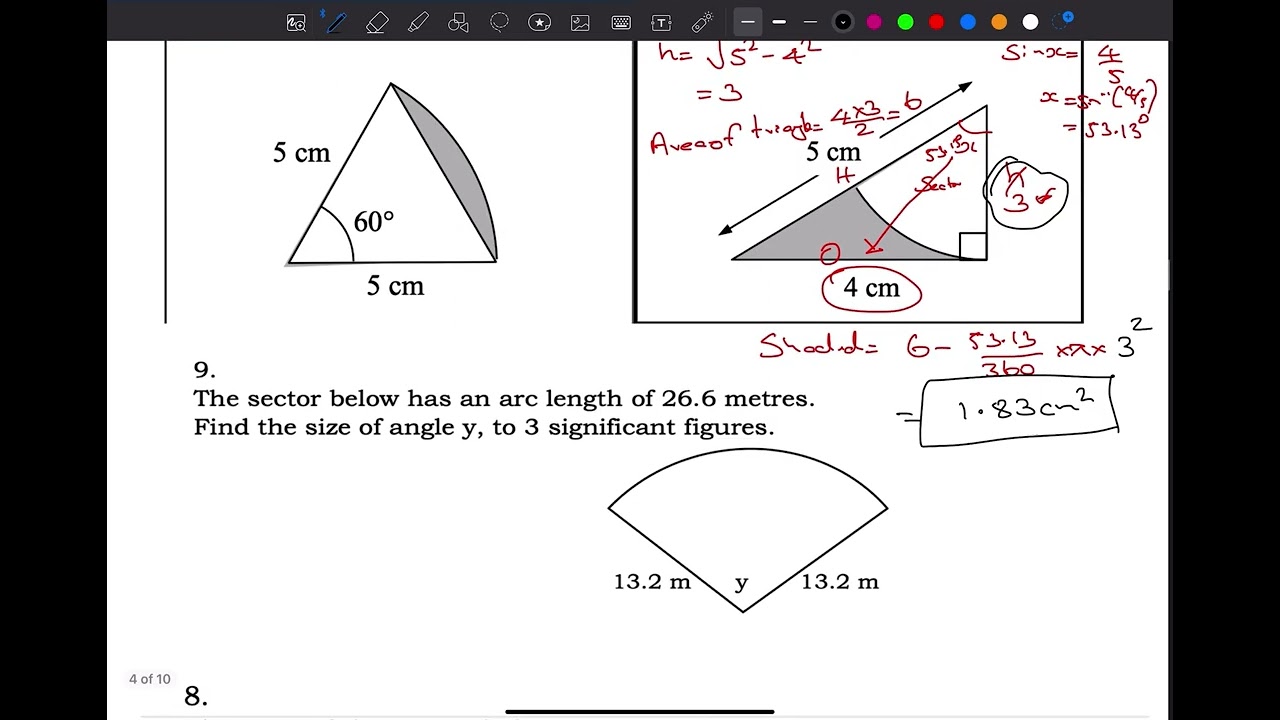Select the pen tool
This screenshot has width=1280, height=720.
335,22
